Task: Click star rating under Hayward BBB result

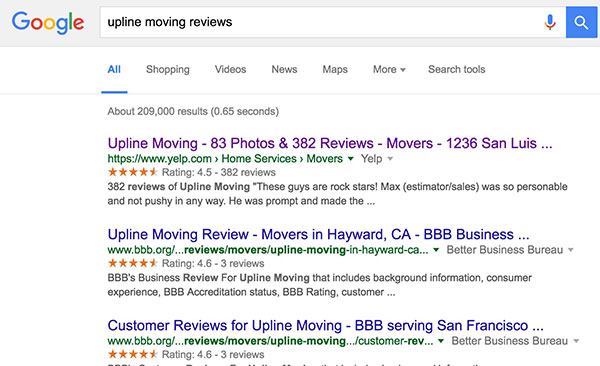Action: click(x=132, y=263)
